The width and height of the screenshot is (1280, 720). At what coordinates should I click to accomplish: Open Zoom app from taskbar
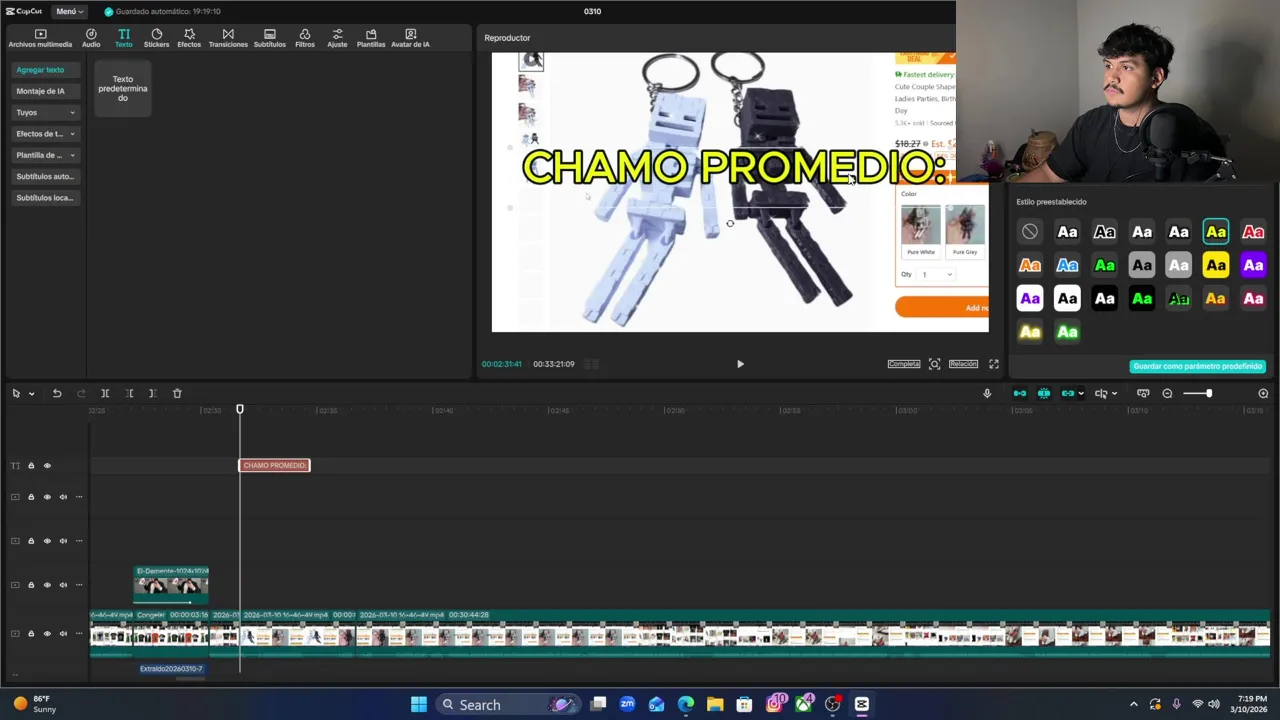(627, 704)
